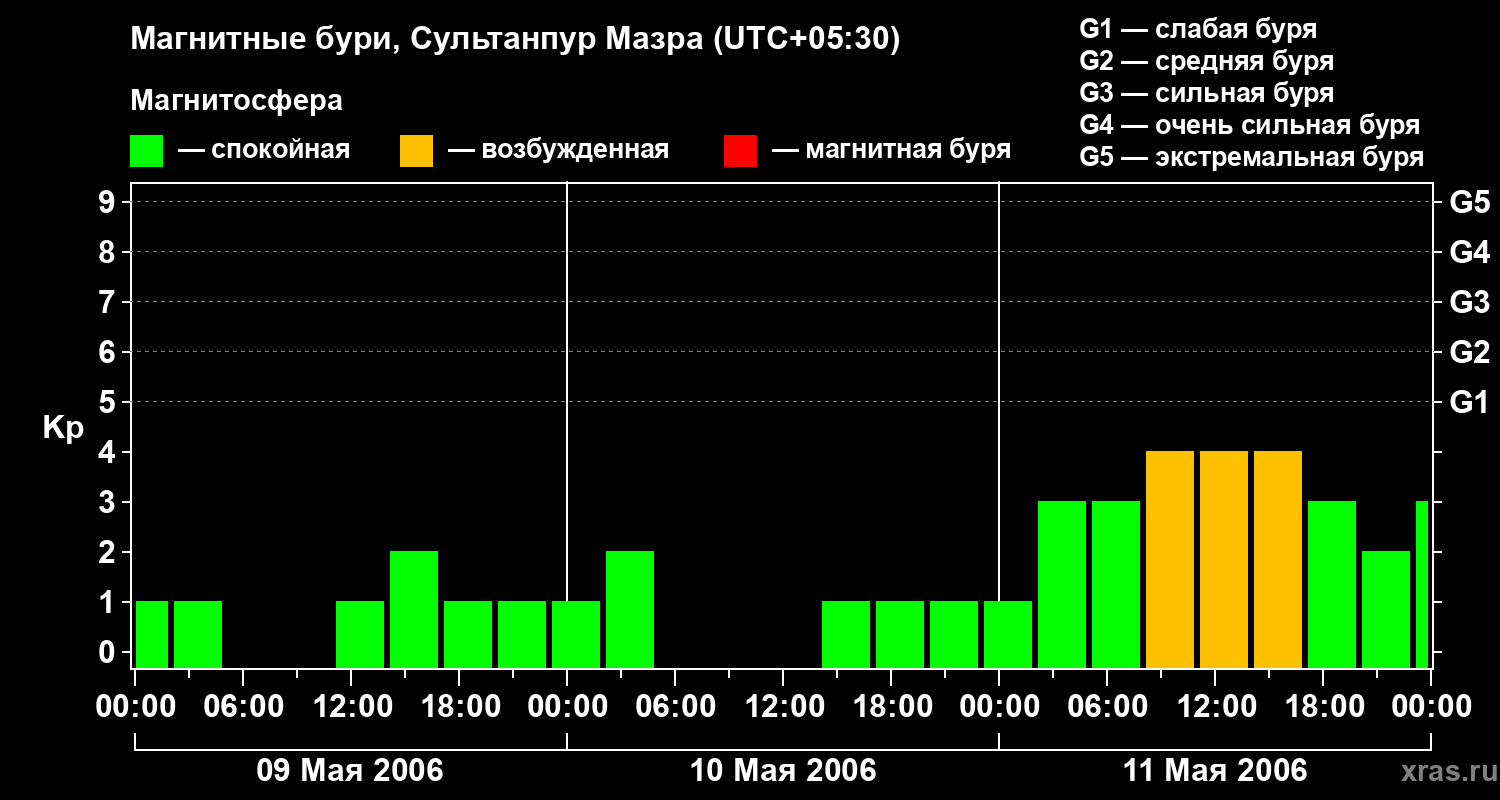Click the G1 label on right axis
Image resolution: width=1500 pixels, height=800 pixels.
tap(1469, 403)
